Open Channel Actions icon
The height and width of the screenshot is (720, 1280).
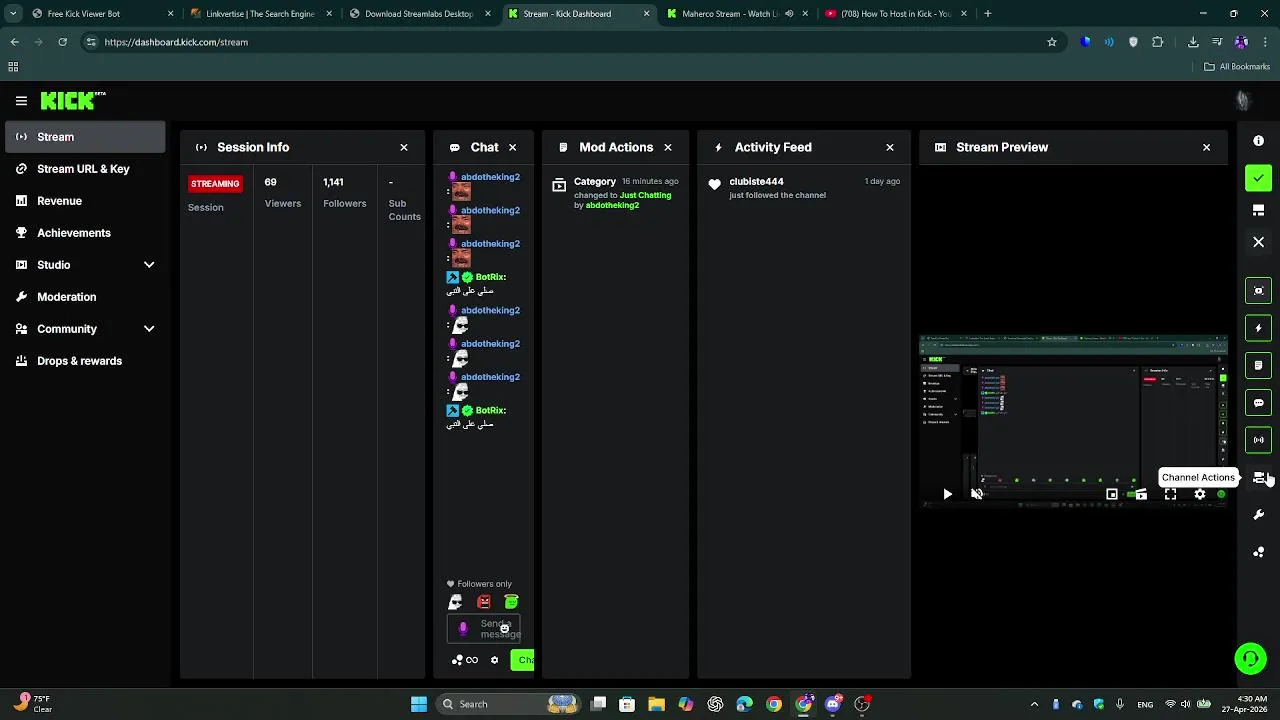tap(1259, 477)
